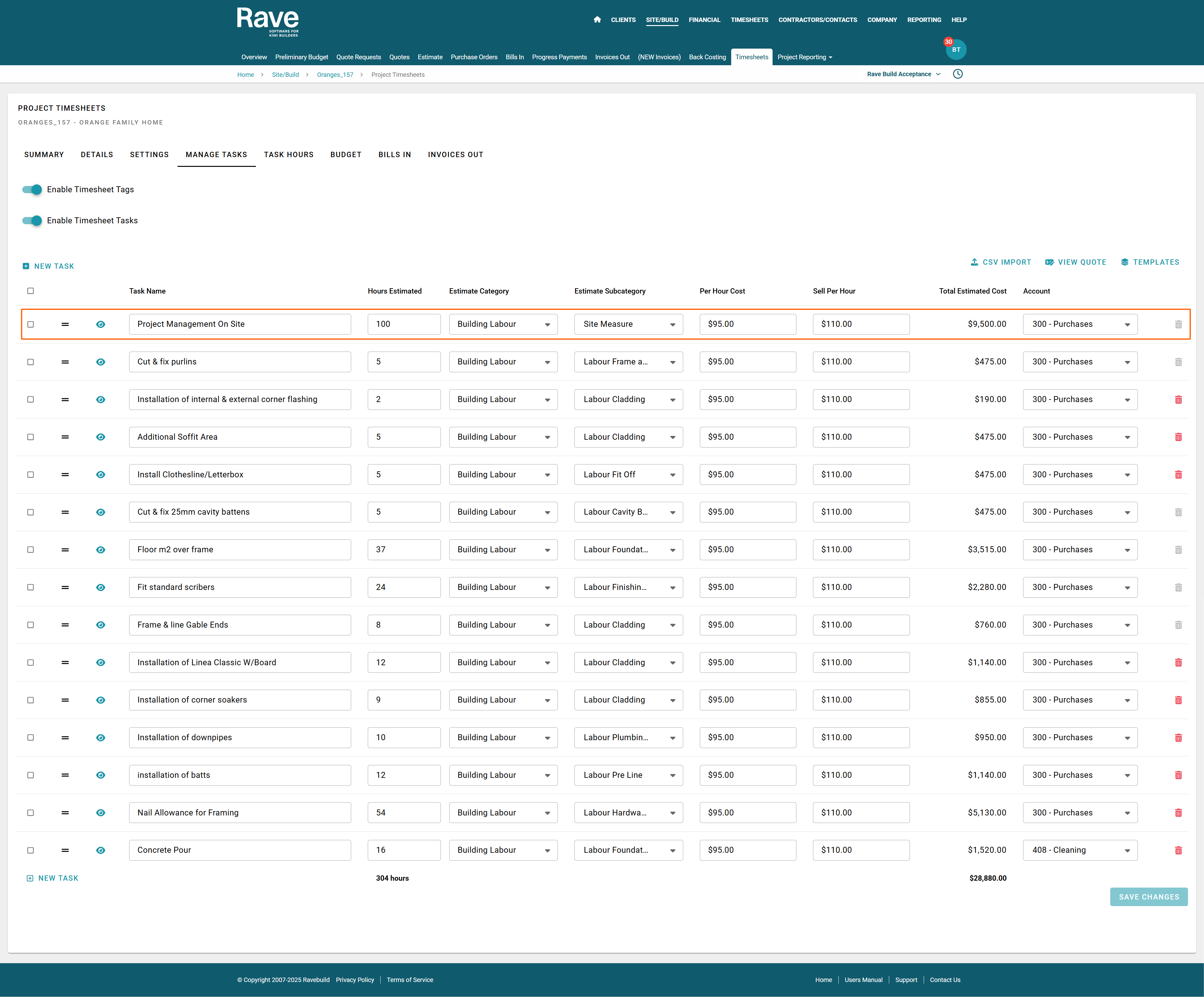Open the Budget tab

pyautogui.click(x=346, y=155)
